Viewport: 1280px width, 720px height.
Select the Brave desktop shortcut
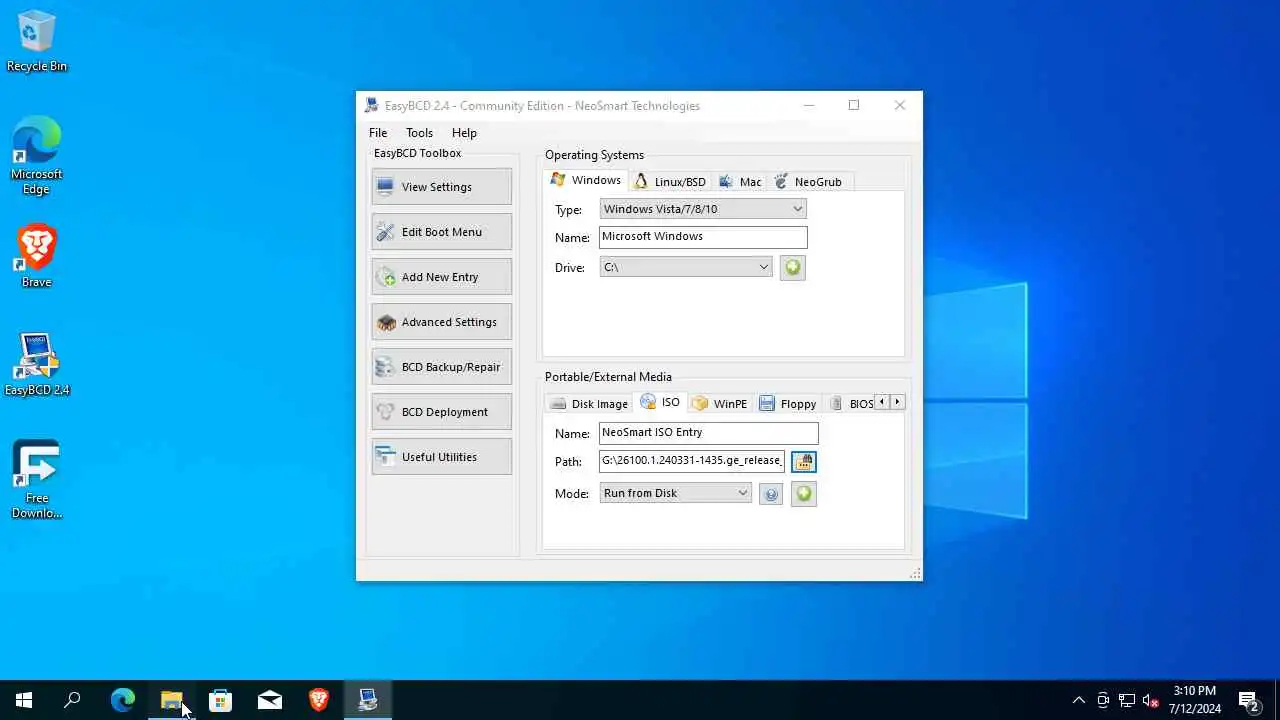[37, 257]
